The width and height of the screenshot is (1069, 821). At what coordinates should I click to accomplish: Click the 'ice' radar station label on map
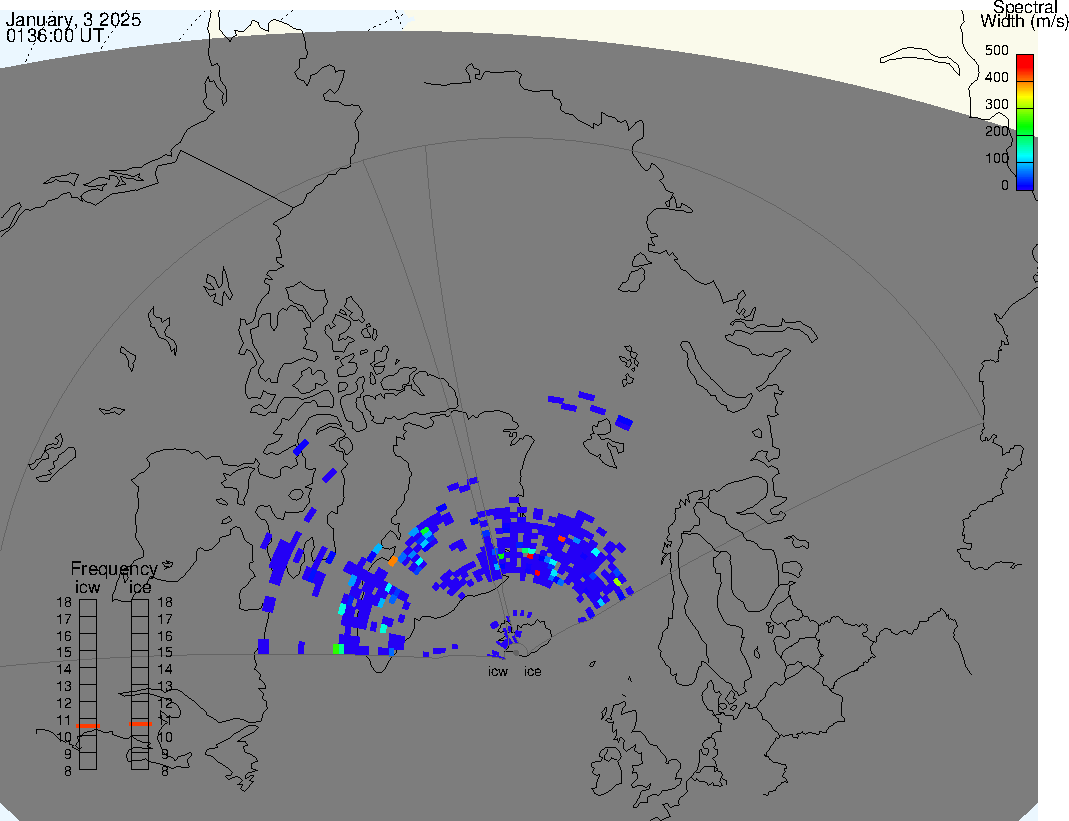(532, 672)
